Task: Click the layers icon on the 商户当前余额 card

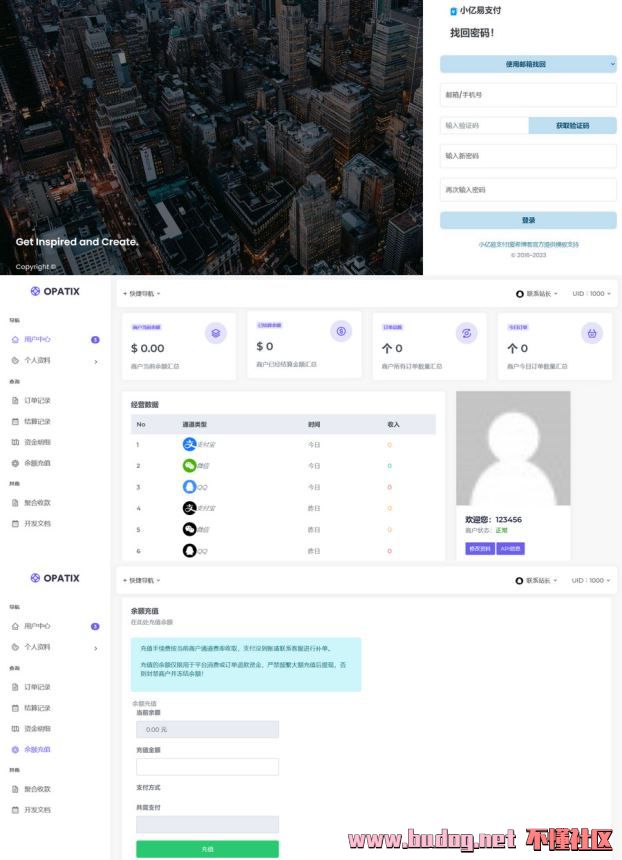Action: [x=215, y=333]
